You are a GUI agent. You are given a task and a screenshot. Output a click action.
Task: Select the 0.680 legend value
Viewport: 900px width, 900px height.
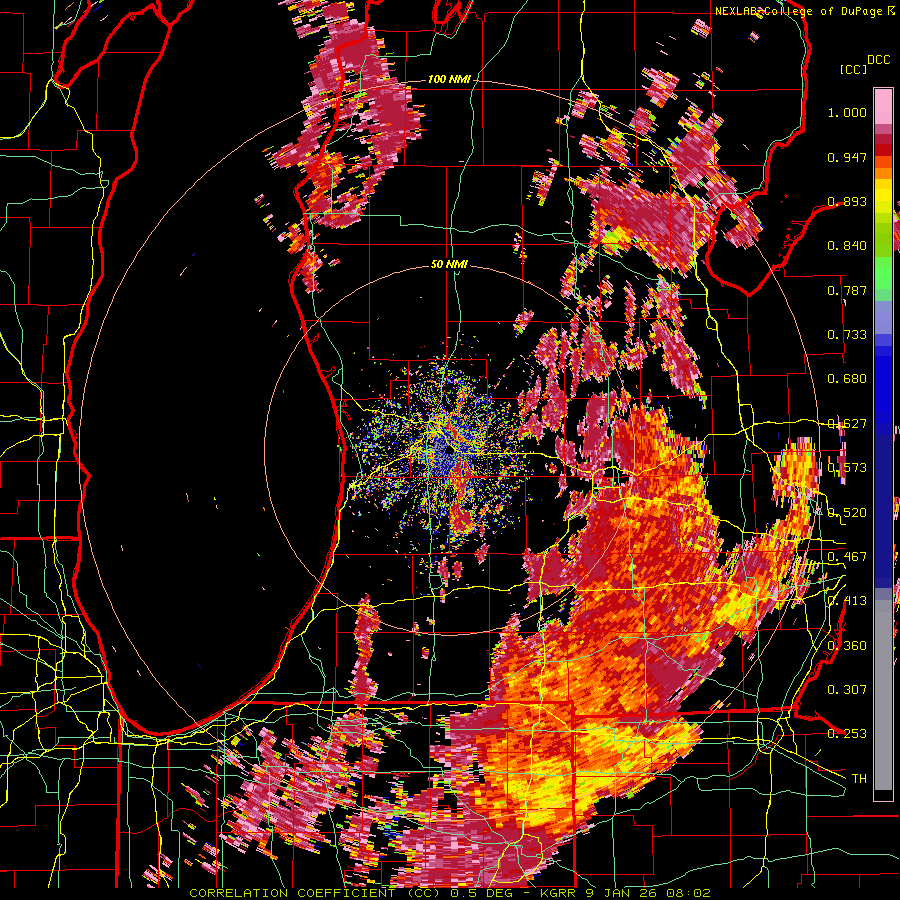[847, 379]
